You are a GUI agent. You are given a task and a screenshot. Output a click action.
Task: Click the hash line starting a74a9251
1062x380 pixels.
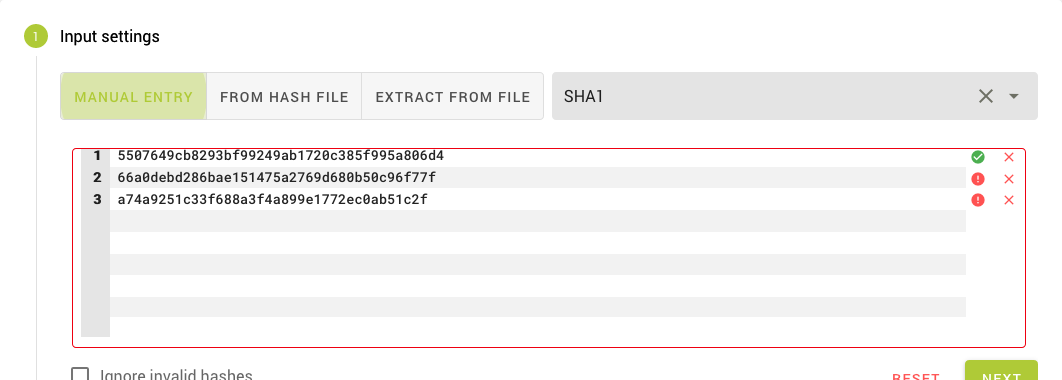click(272, 199)
